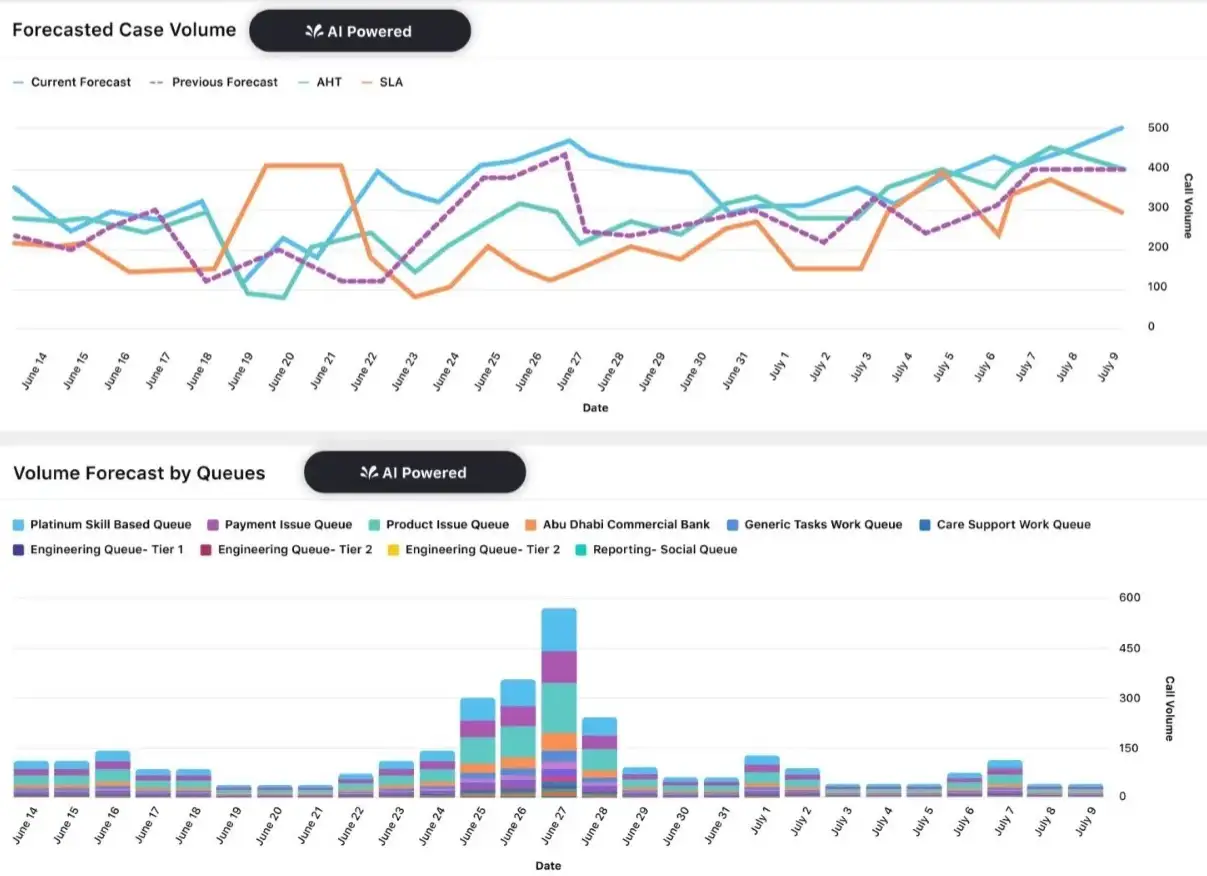Toggle the Current Forecast series in the legend
The width and height of the screenshot is (1207, 876).
click(70, 82)
